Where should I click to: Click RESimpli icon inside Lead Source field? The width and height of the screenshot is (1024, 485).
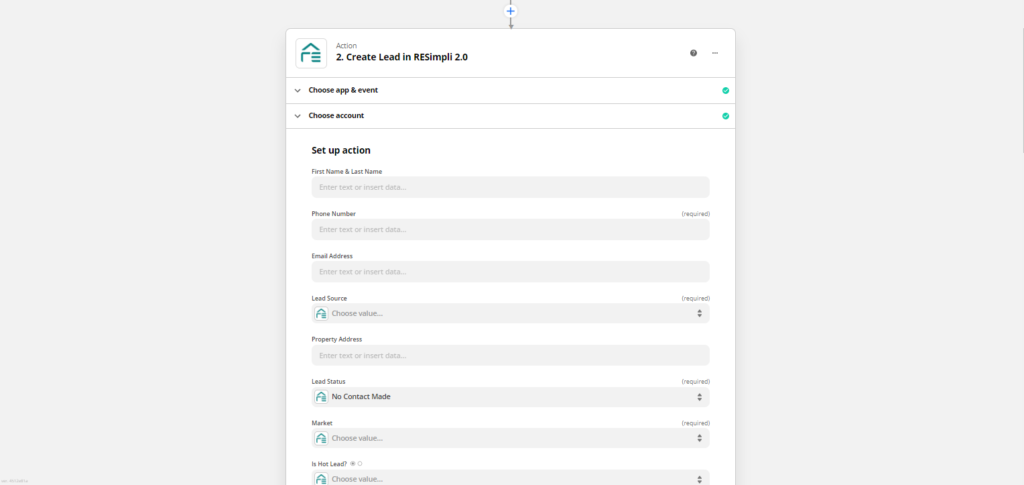point(321,313)
